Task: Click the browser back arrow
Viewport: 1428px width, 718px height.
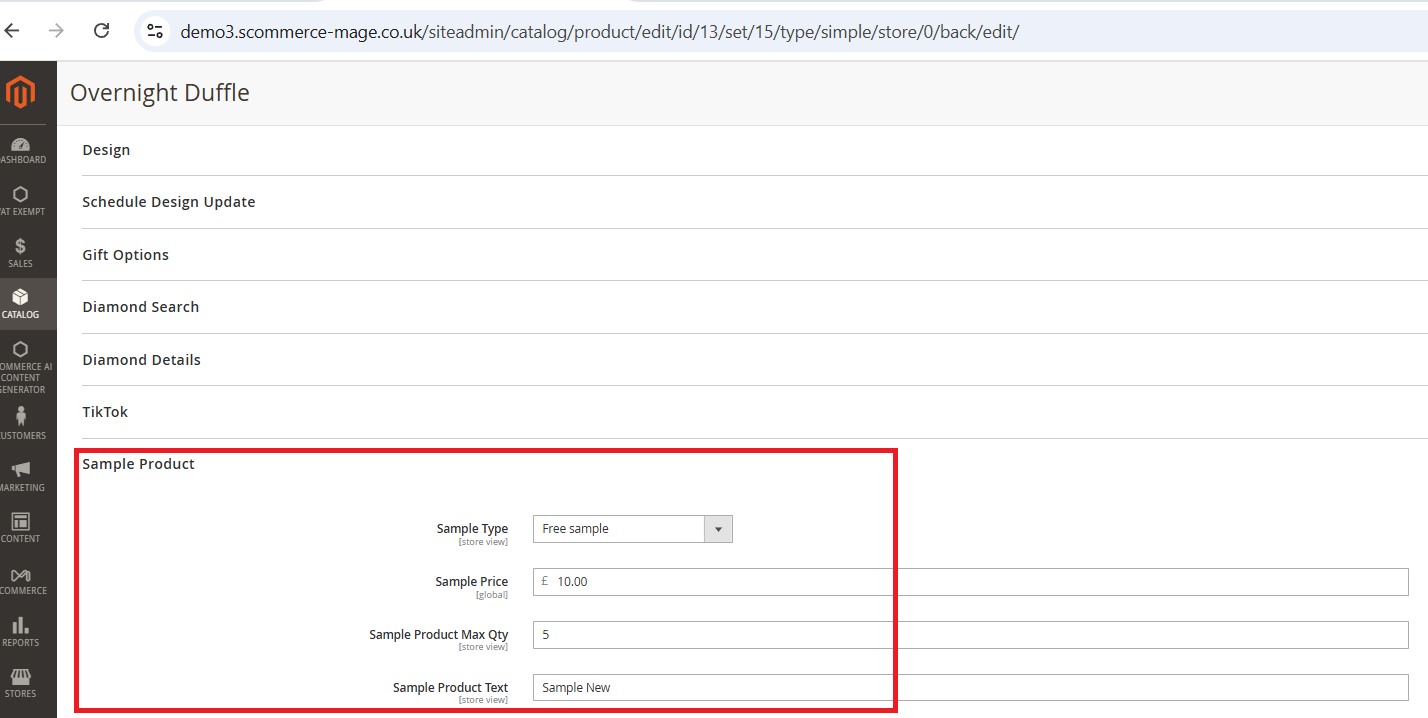Action: [x=12, y=31]
